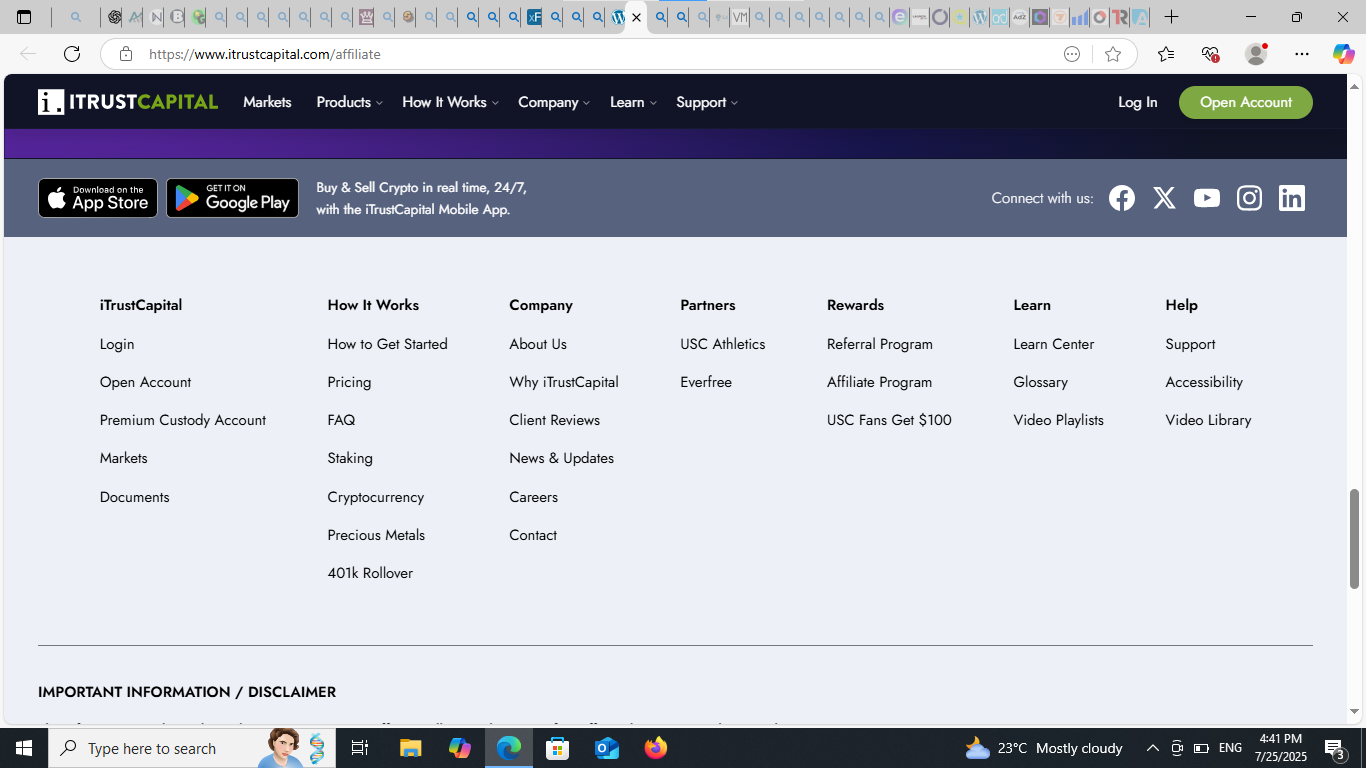This screenshot has width=1366, height=768.
Task: Open a new browser tab
Action: (1172, 17)
